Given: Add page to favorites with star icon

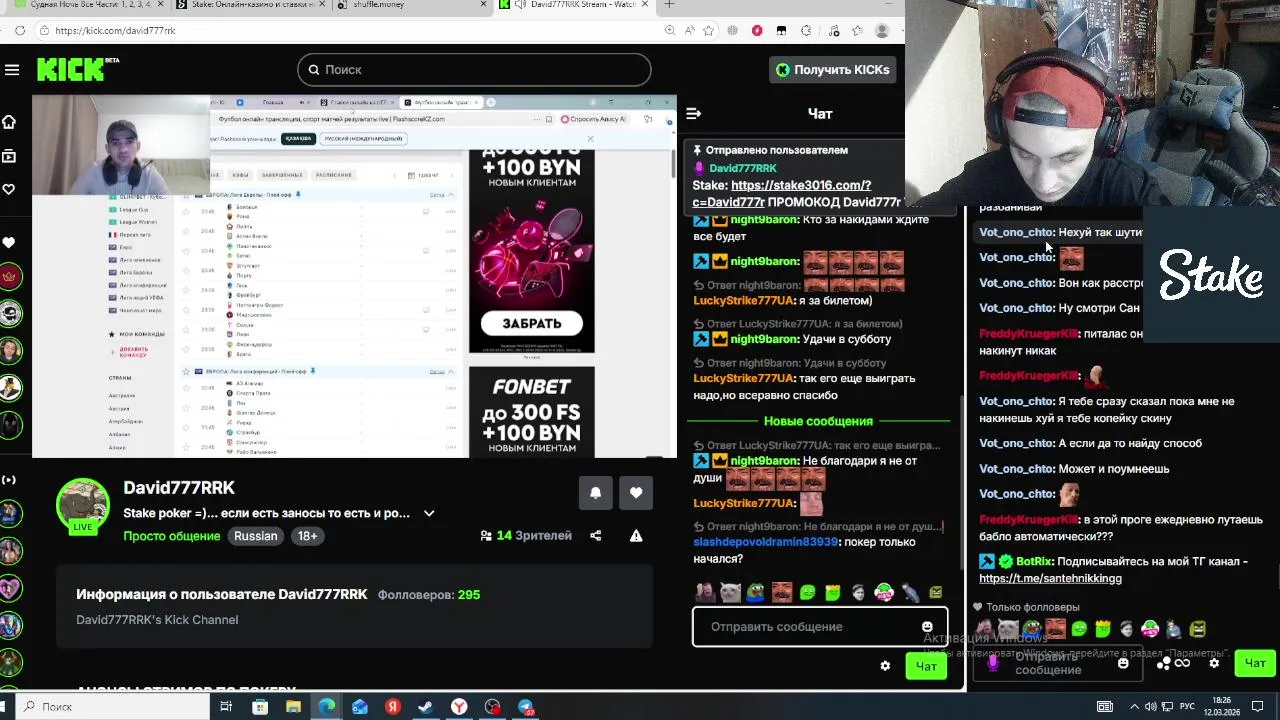Looking at the screenshot, I should click(709, 31).
